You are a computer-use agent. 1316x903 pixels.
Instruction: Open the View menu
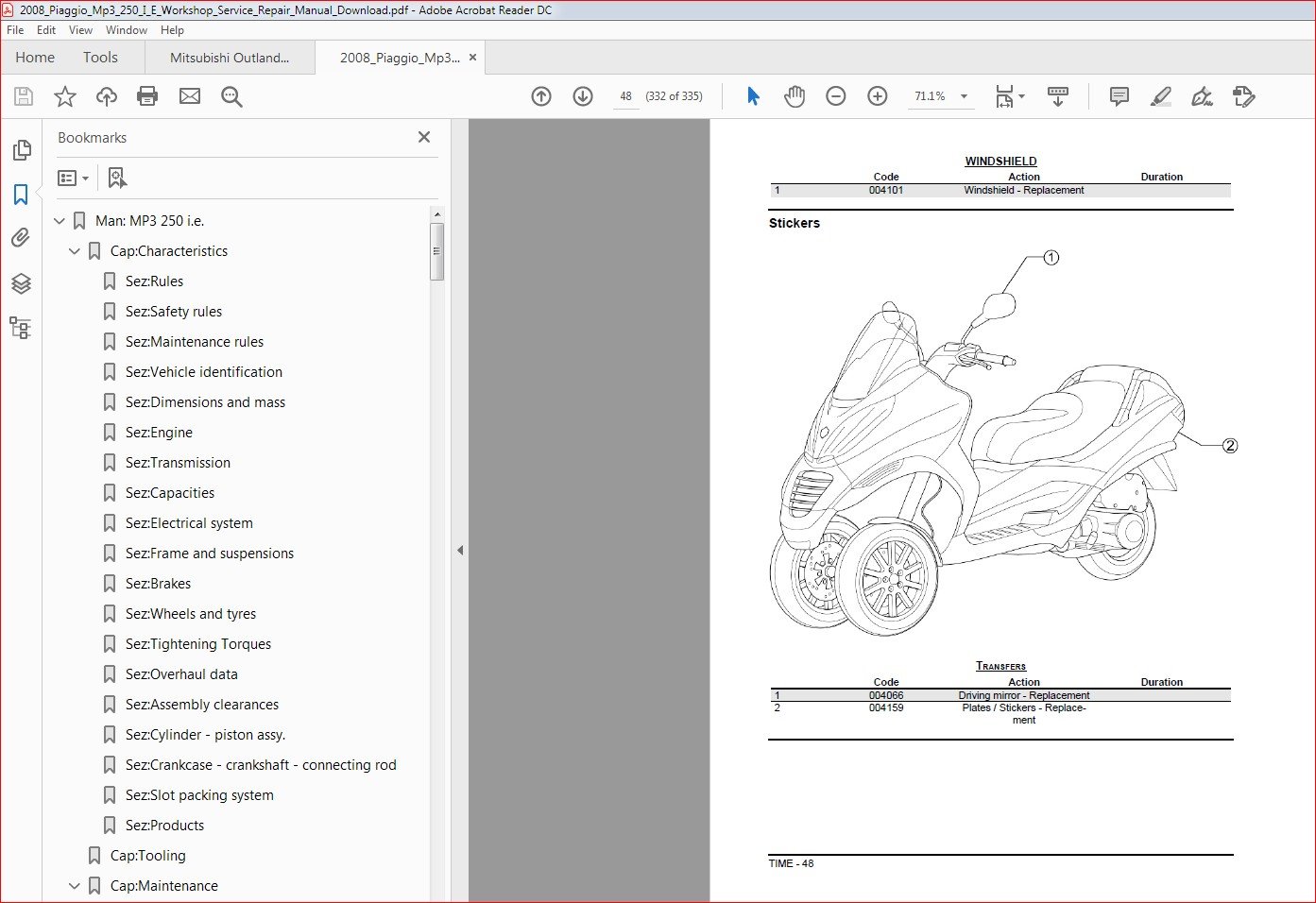[x=81, y=30]
